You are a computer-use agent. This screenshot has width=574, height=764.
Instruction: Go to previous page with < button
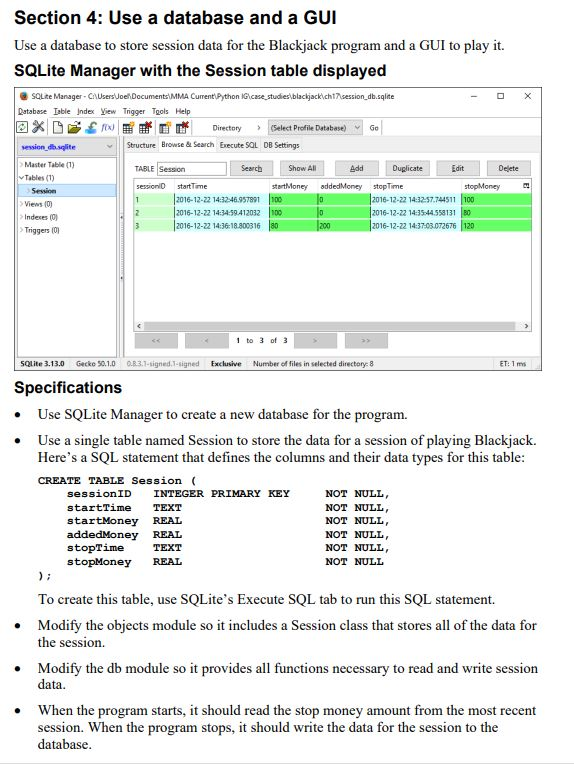point(207,341)
